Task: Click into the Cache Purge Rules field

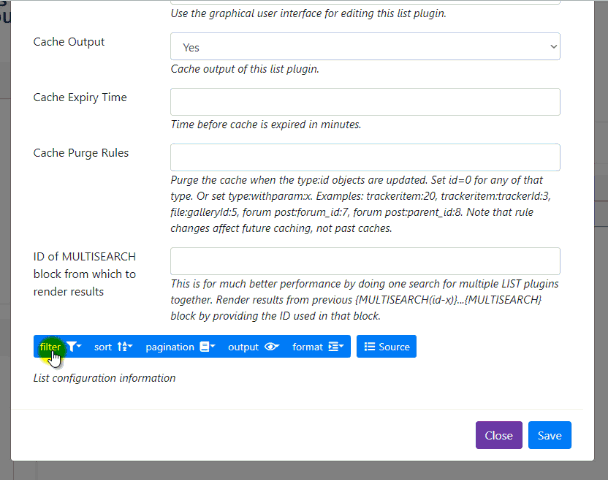Action: pos(365,157)
